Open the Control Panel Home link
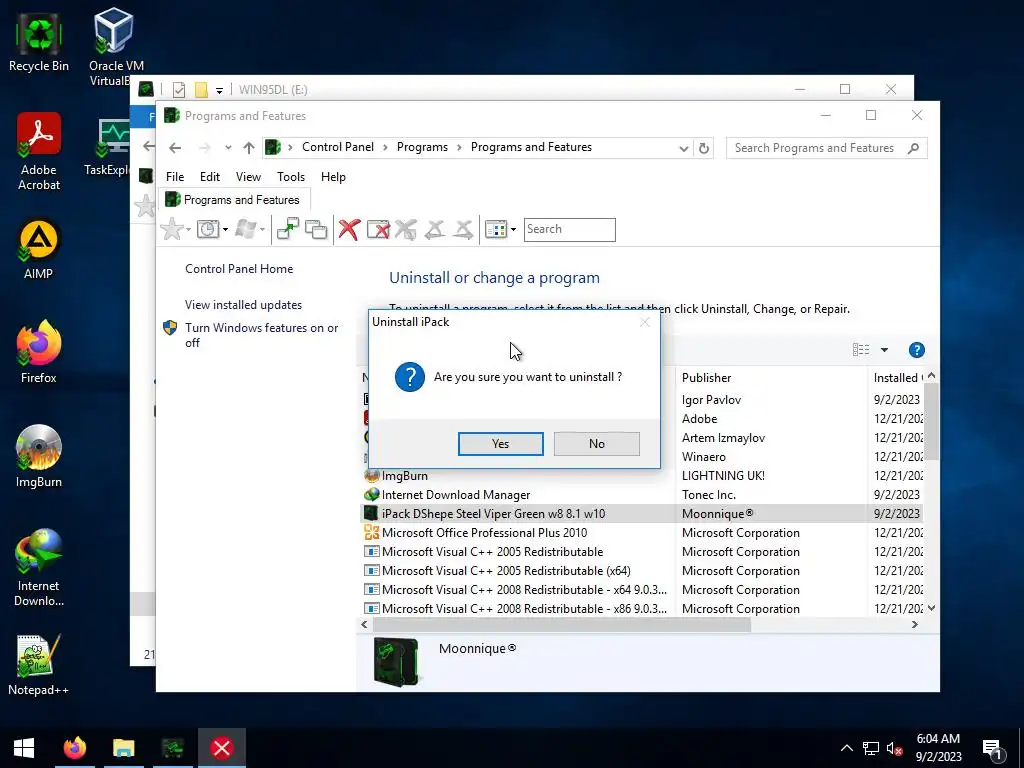This screenshot has height=768, width=1024. tap(239, 268)
